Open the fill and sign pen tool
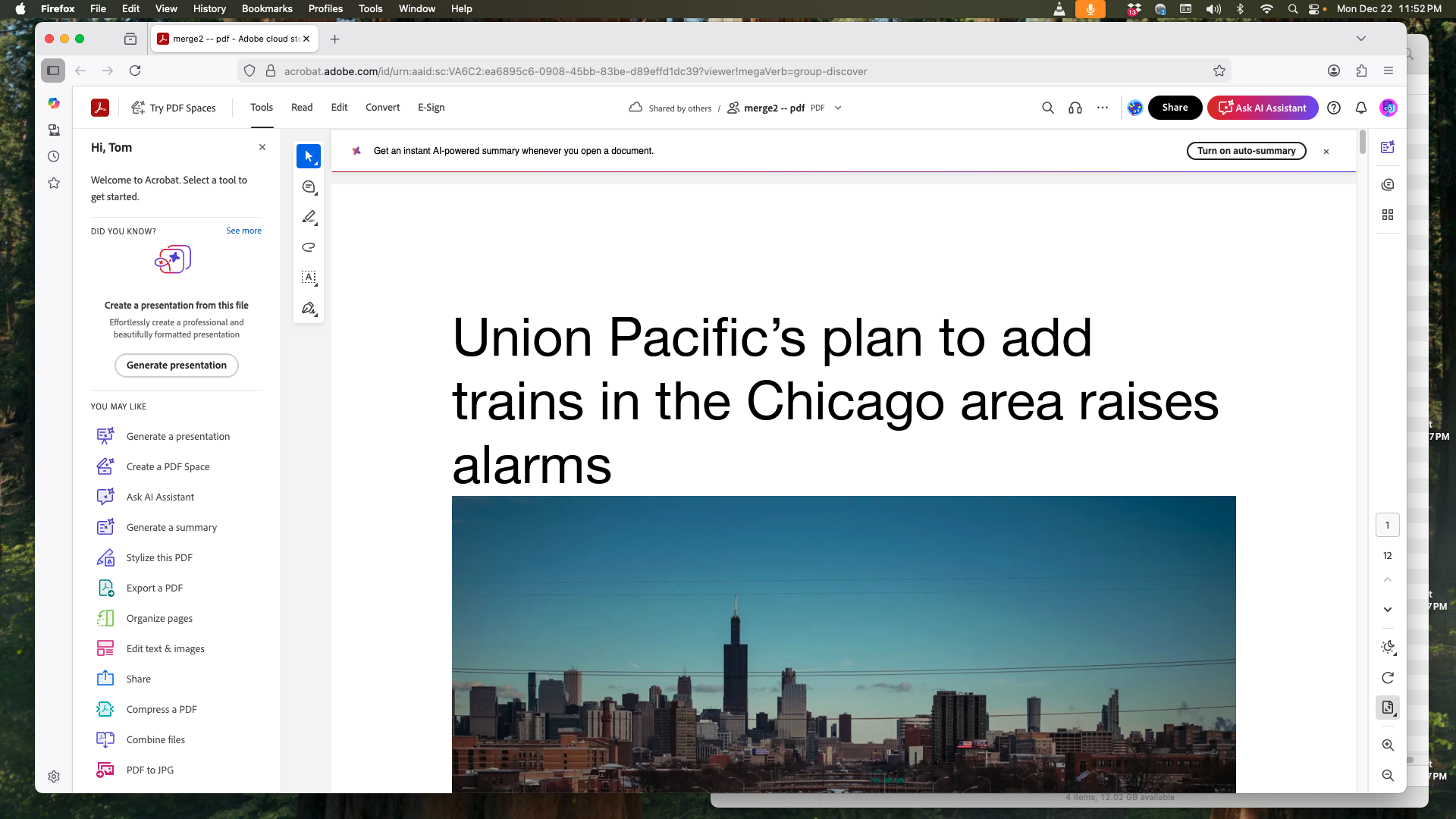Viewport: 1456px width, 819px height. click(x=308, y=308)
